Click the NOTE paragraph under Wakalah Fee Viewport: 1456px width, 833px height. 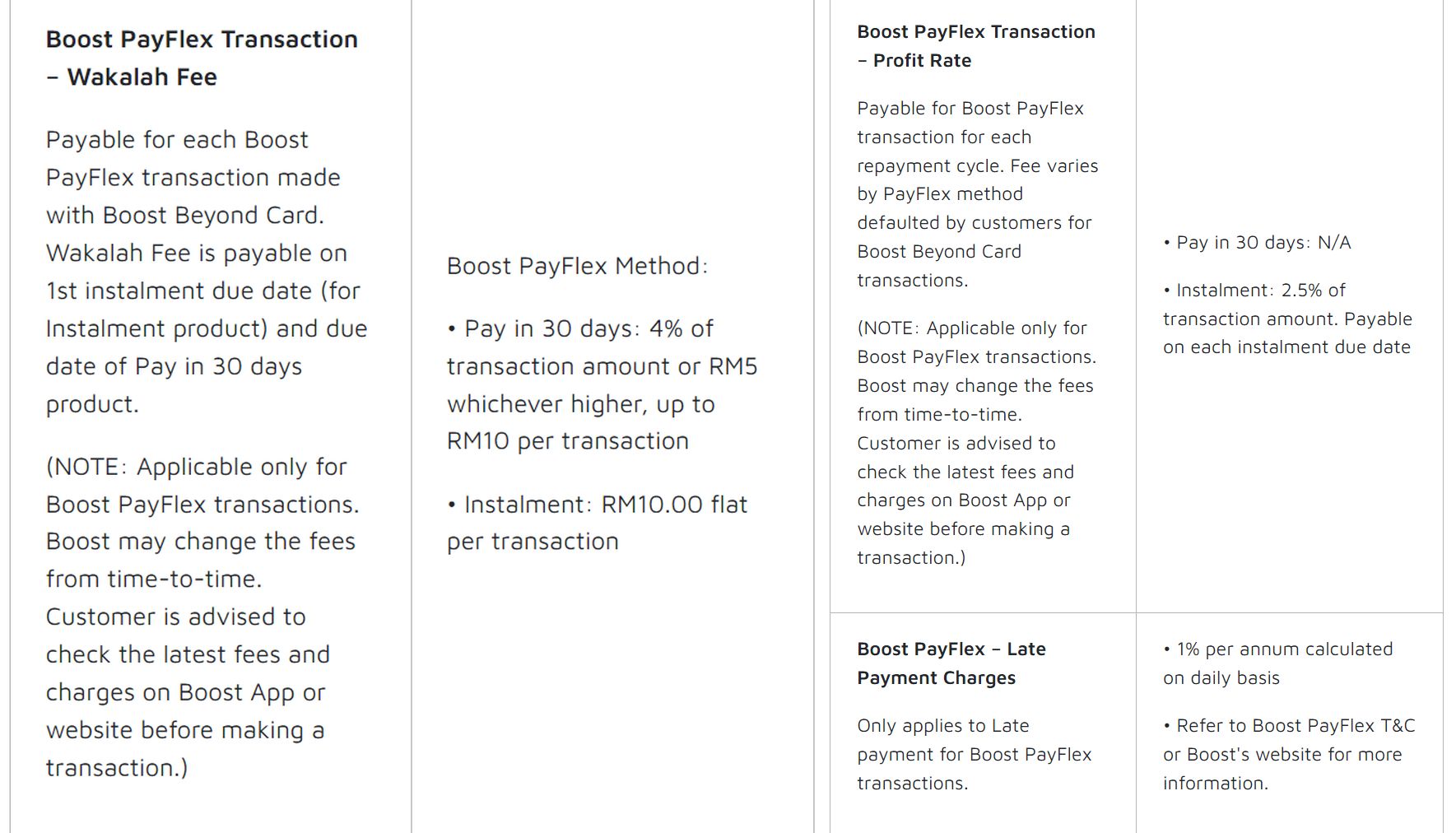point(202,617)
